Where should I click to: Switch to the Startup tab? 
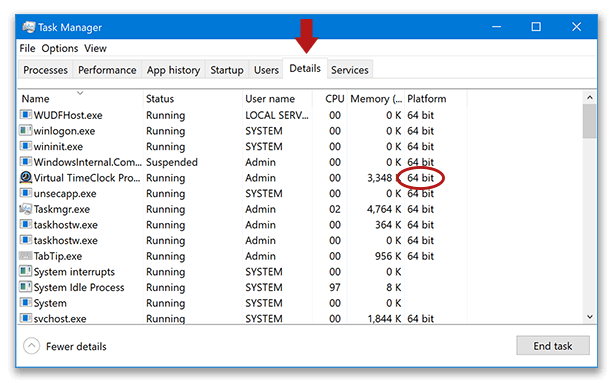pyautogui.click(x=227, y=70)
